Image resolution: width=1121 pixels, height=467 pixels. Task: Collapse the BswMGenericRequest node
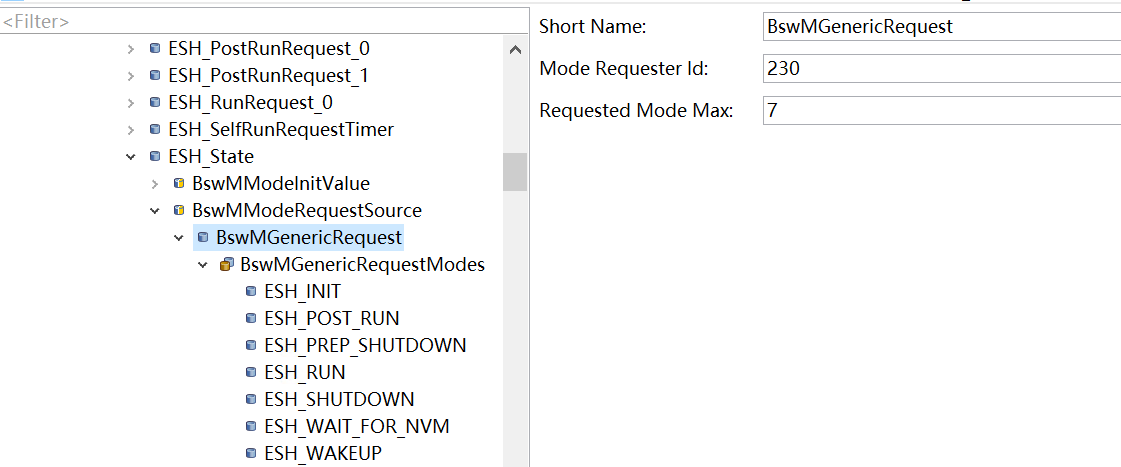(179, 237)
